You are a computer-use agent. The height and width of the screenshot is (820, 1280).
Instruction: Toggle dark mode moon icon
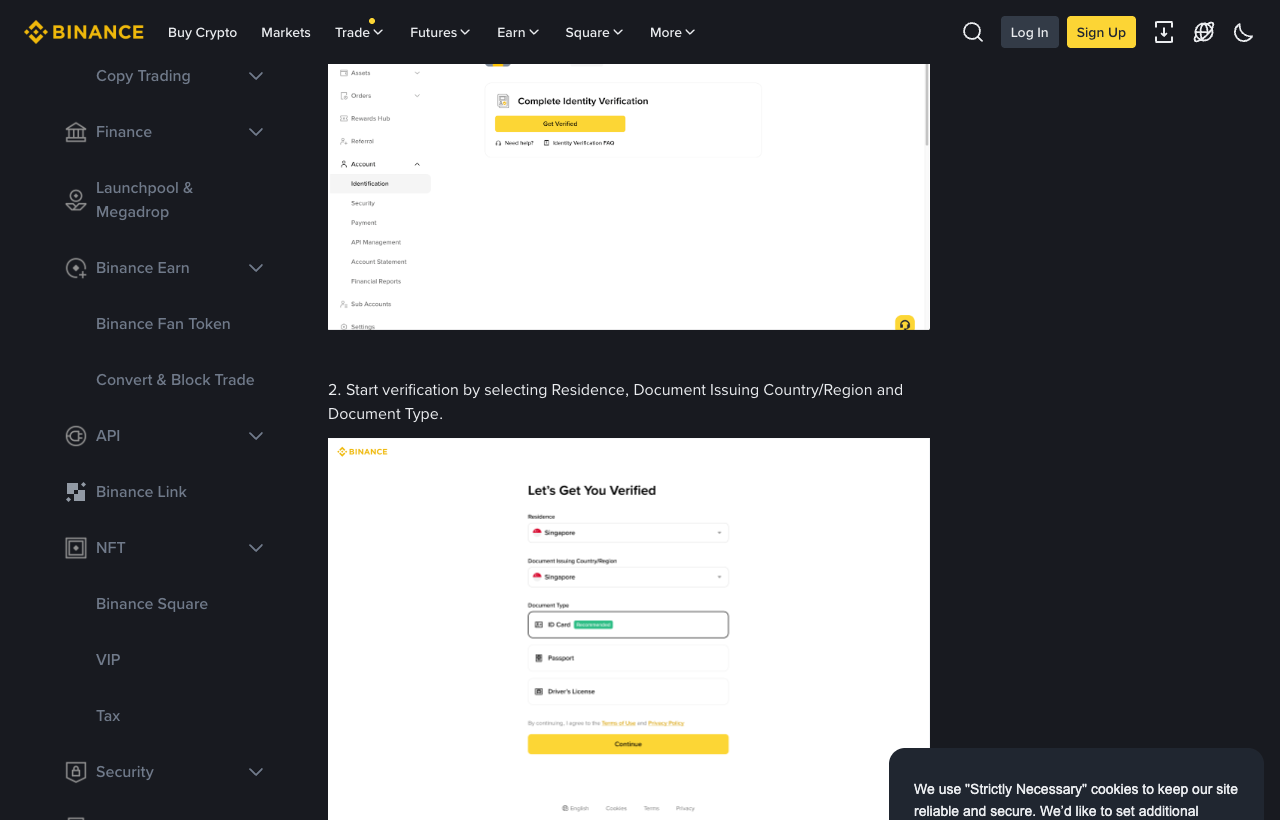click(1244, 32)
